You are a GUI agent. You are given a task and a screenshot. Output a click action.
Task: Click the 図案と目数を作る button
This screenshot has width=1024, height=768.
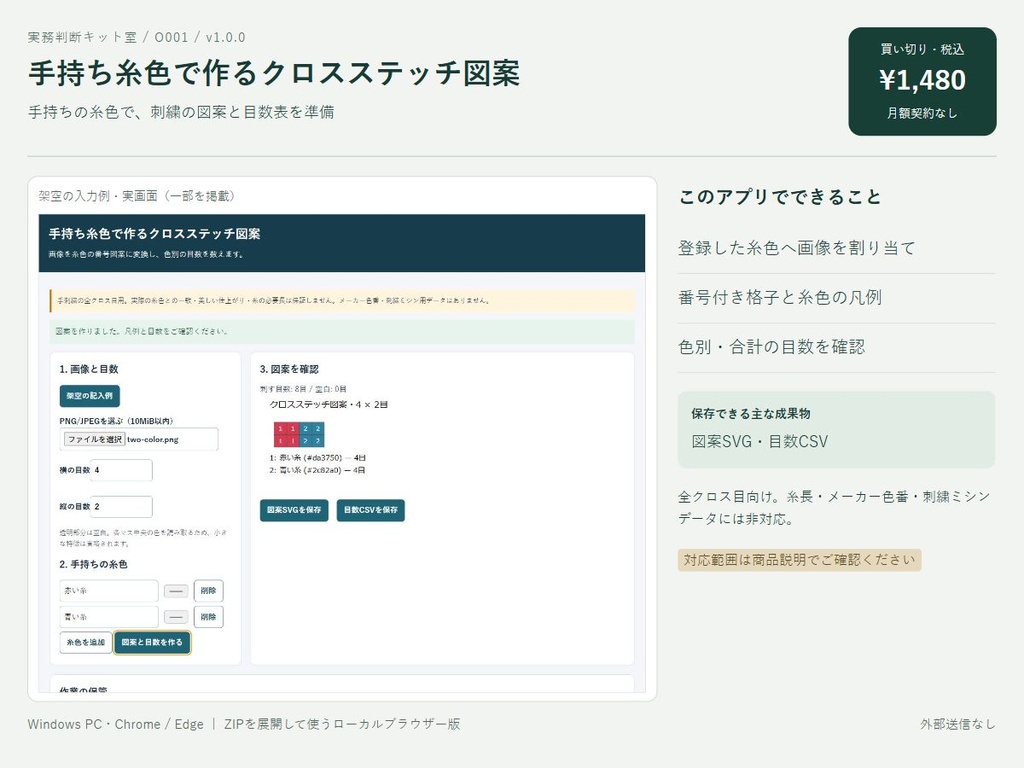[x=152, y=643]
